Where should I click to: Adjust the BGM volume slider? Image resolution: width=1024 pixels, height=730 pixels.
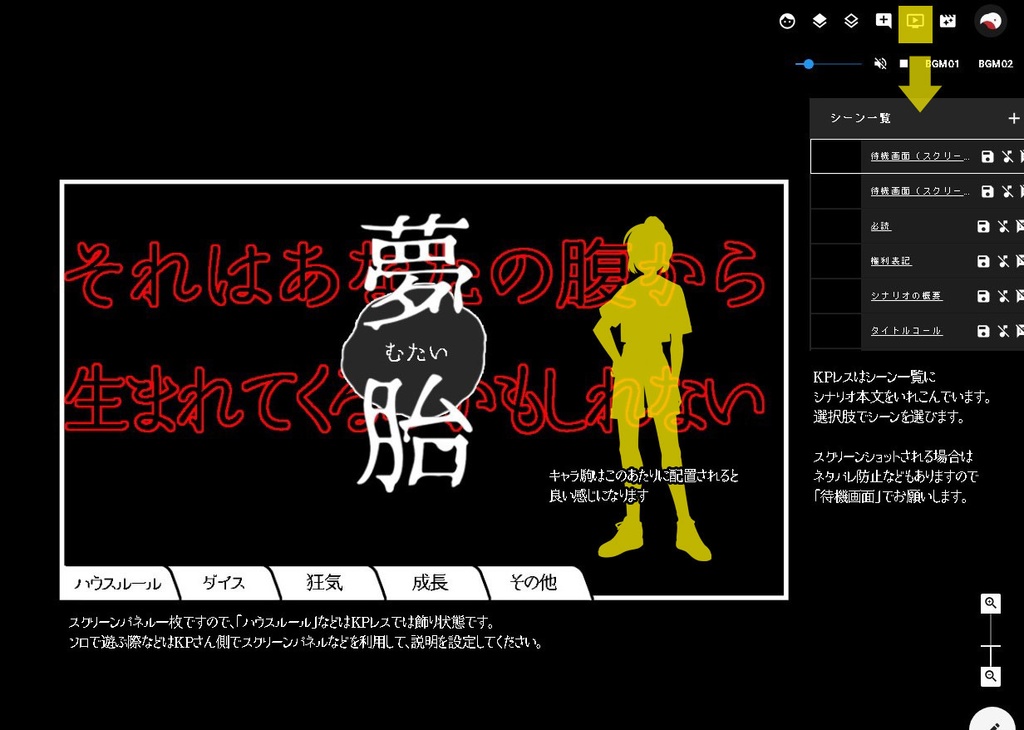tap(828, 64)
